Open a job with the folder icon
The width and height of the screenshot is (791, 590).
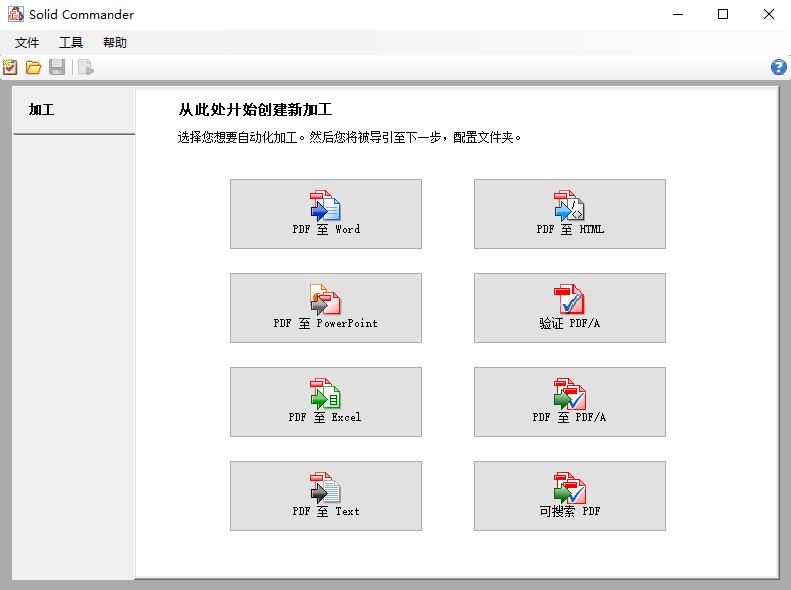(x=33, y=67)
